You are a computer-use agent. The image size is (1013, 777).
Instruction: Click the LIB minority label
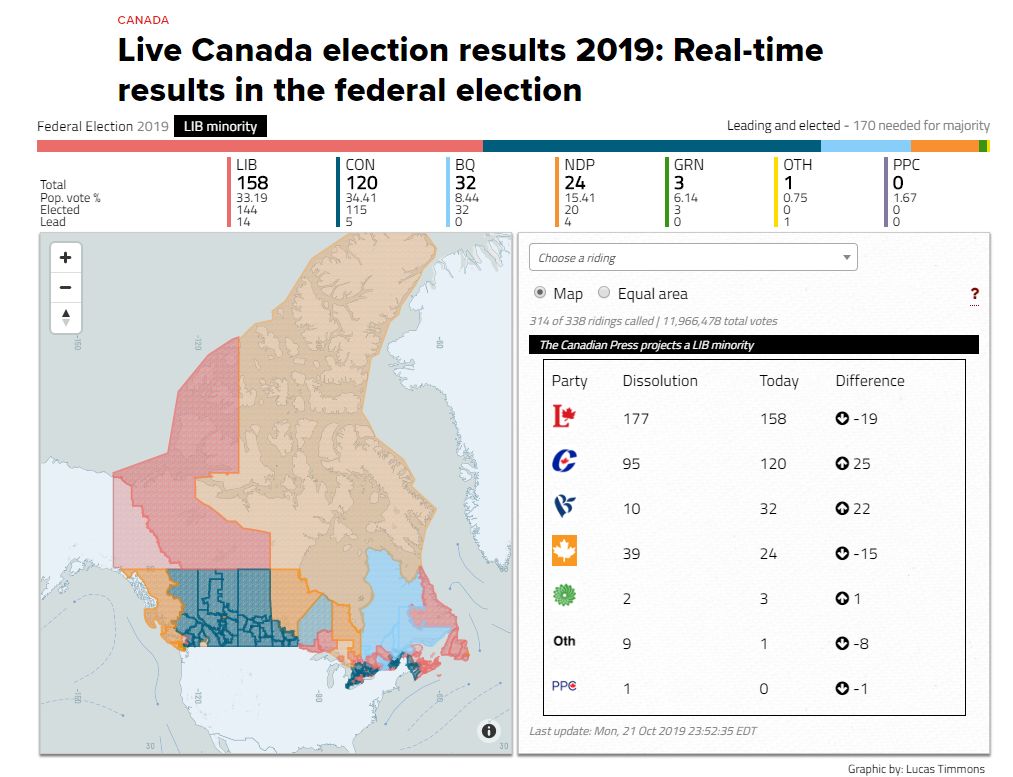coord(220,126)
